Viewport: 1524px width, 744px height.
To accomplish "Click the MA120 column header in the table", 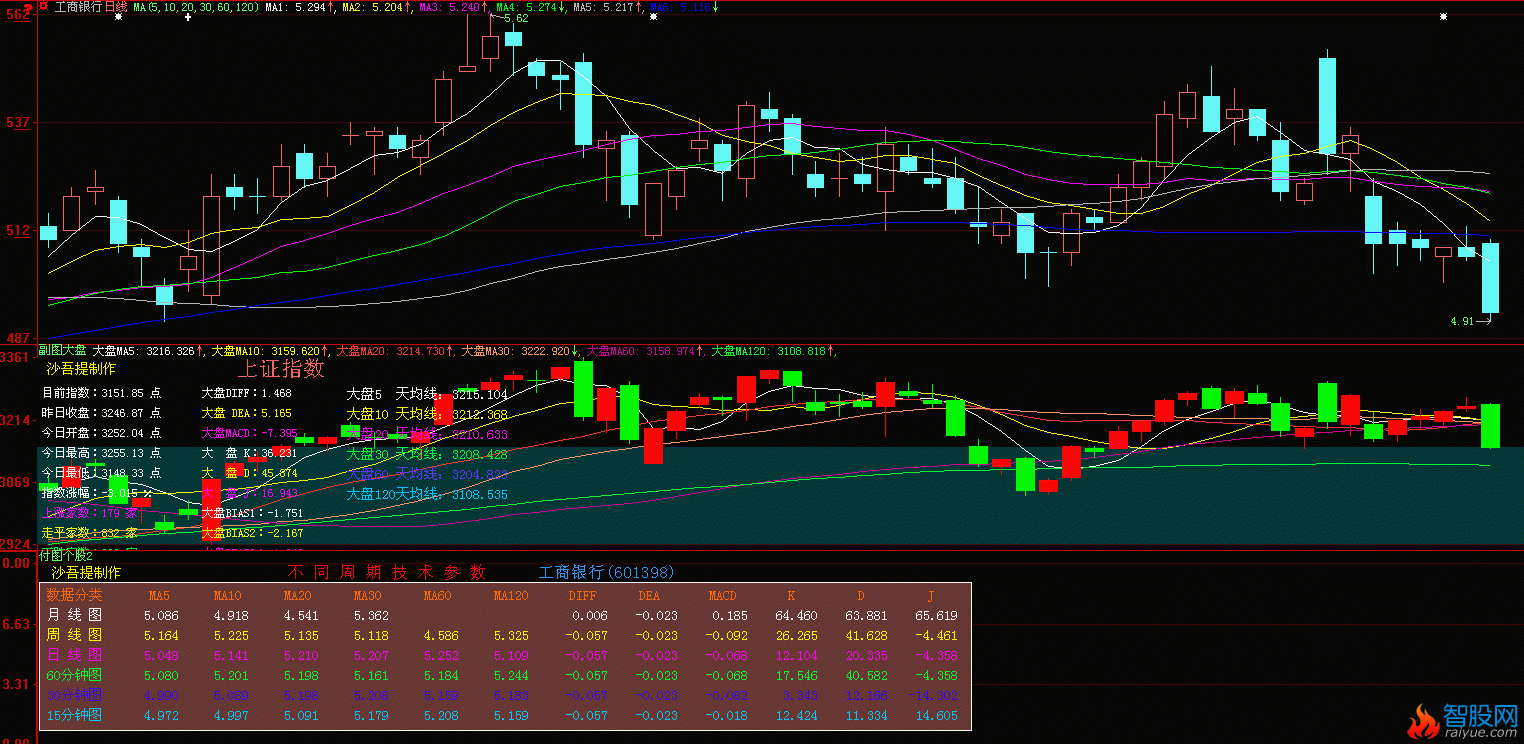I will 510,596.
